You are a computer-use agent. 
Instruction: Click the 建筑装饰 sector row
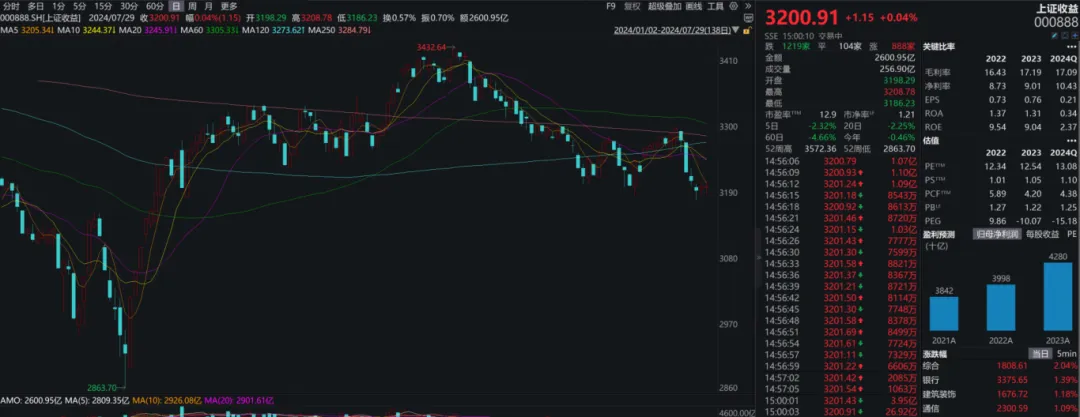[1001, 393]
